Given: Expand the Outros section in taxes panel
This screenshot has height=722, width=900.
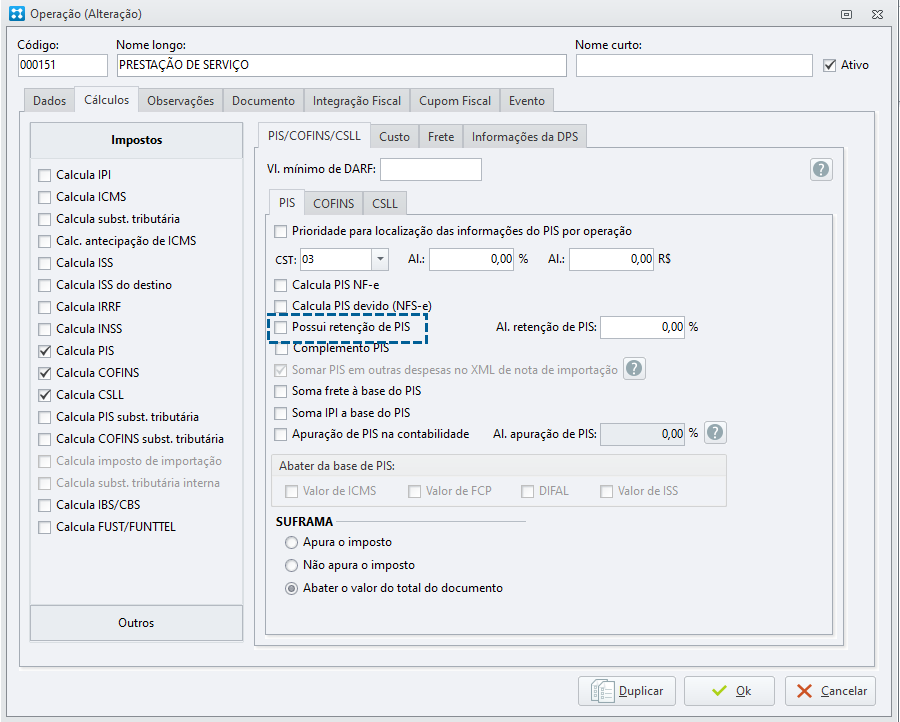Looking at the screenshot, I should 137,623.
